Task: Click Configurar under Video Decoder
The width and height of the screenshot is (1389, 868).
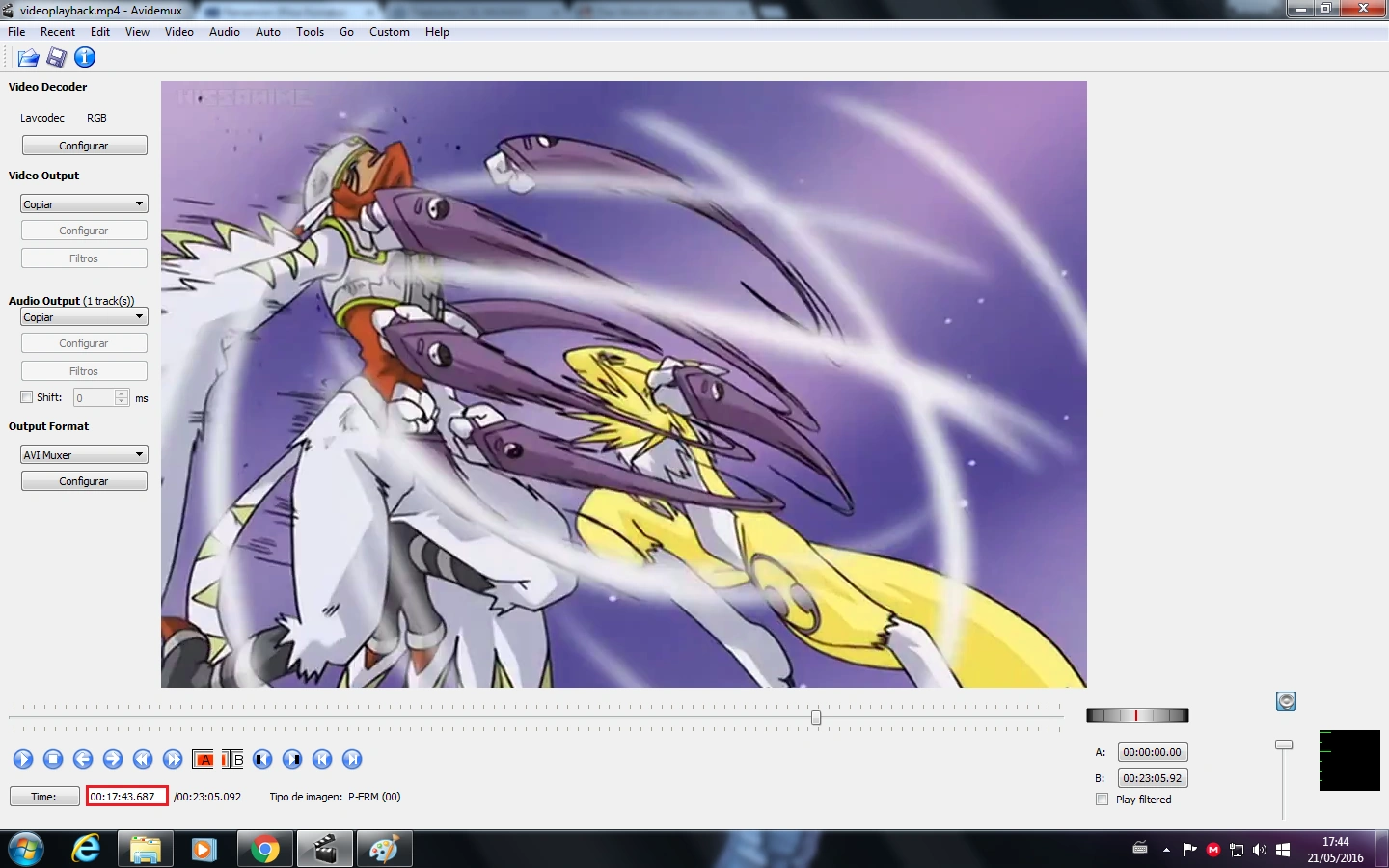Action: (x=84, y=146)
